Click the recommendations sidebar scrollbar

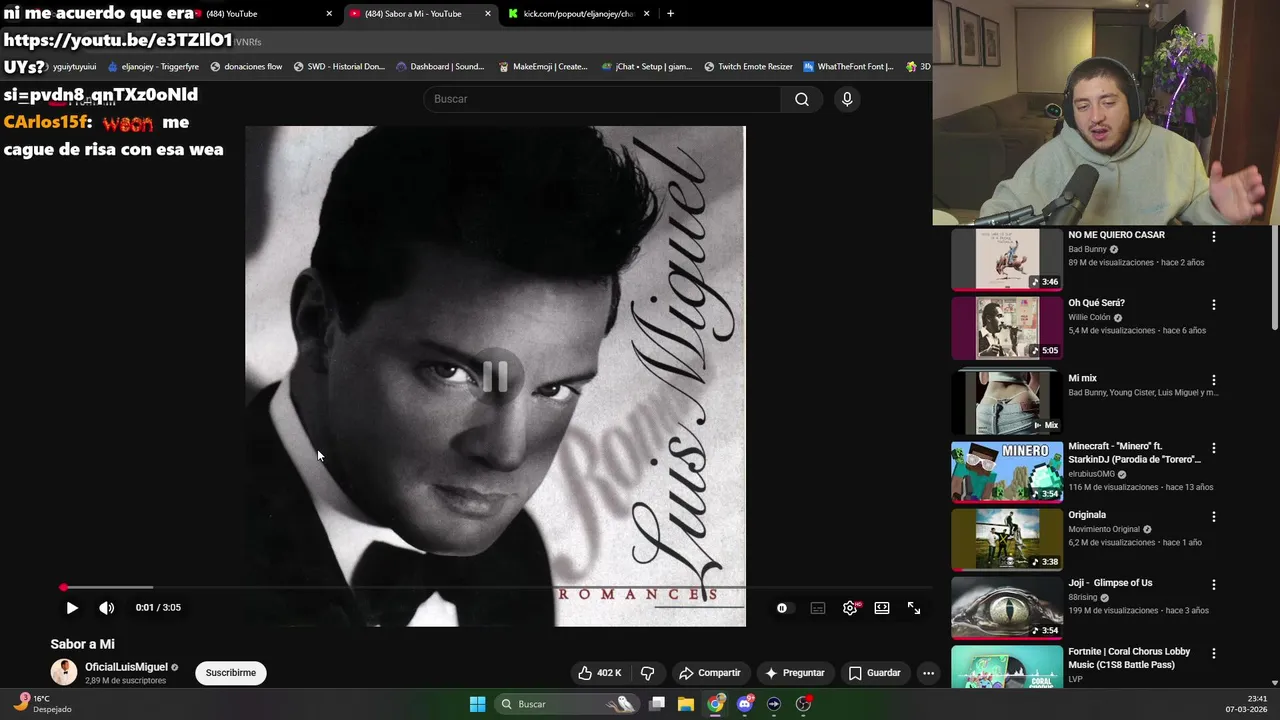[1274, 278]
